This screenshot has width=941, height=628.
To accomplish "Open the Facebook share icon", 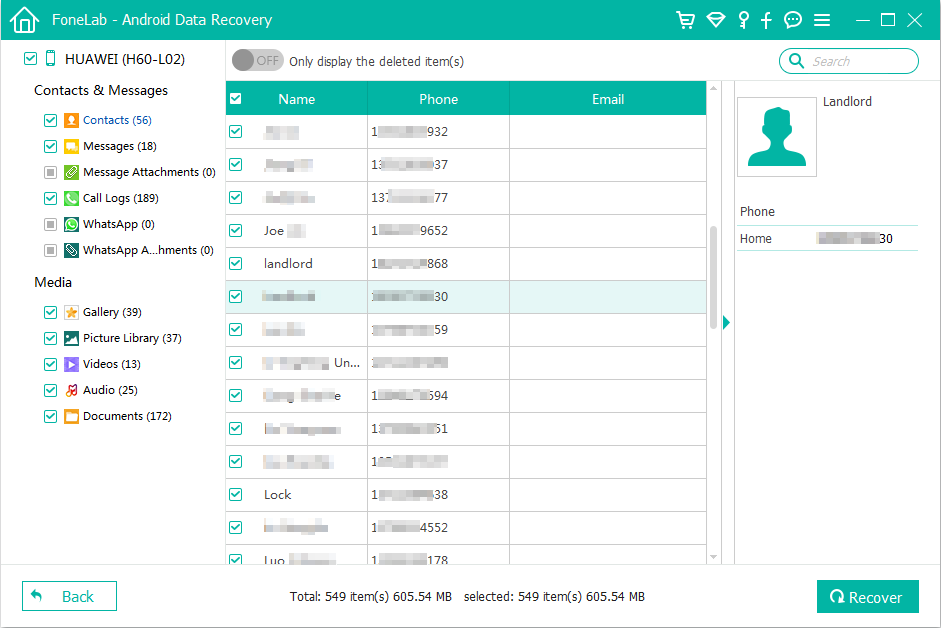I will coord(767,19).
